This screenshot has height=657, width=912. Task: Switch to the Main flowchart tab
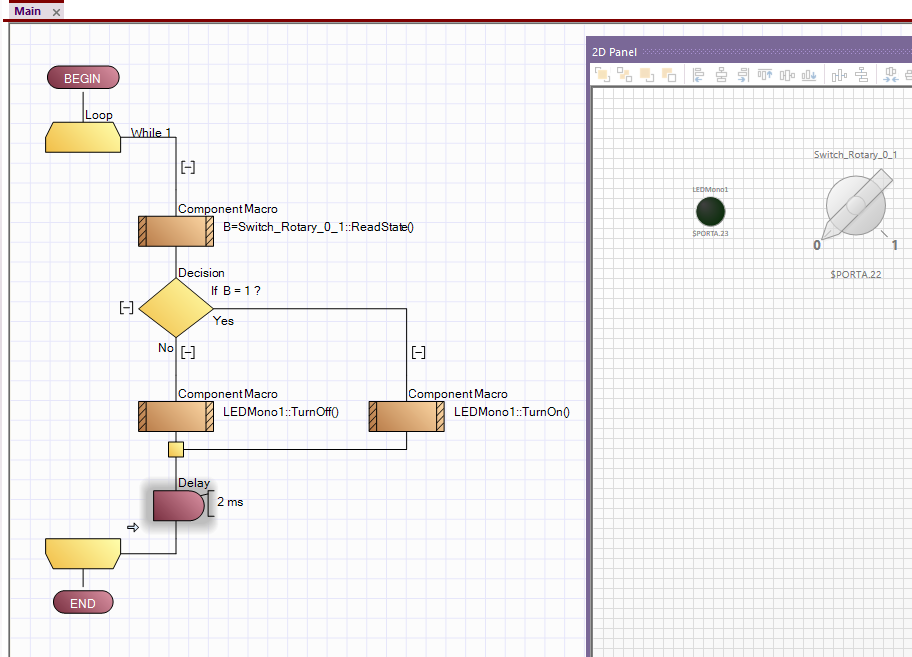27,11
